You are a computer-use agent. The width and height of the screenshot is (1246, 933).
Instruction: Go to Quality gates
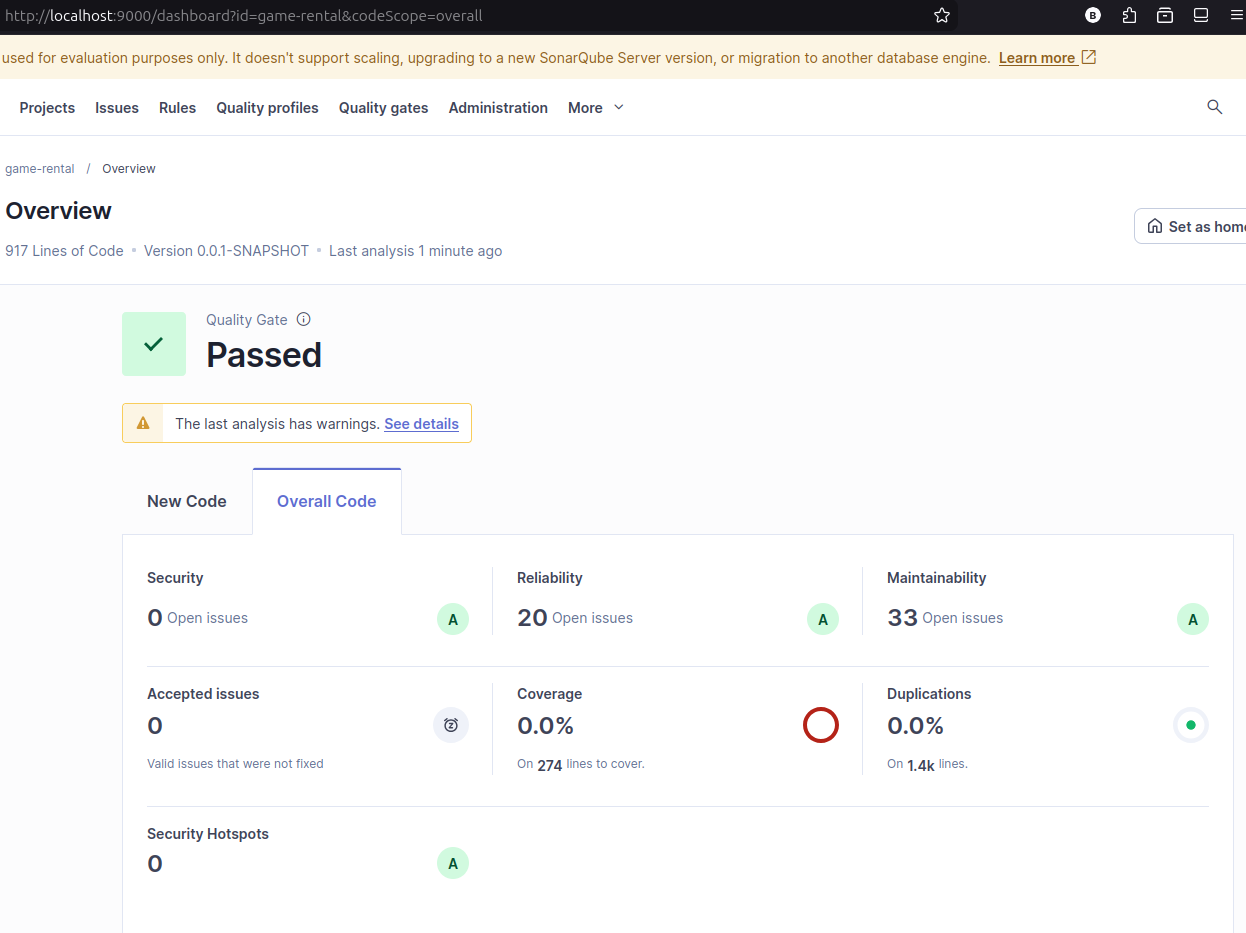point(383,107)
